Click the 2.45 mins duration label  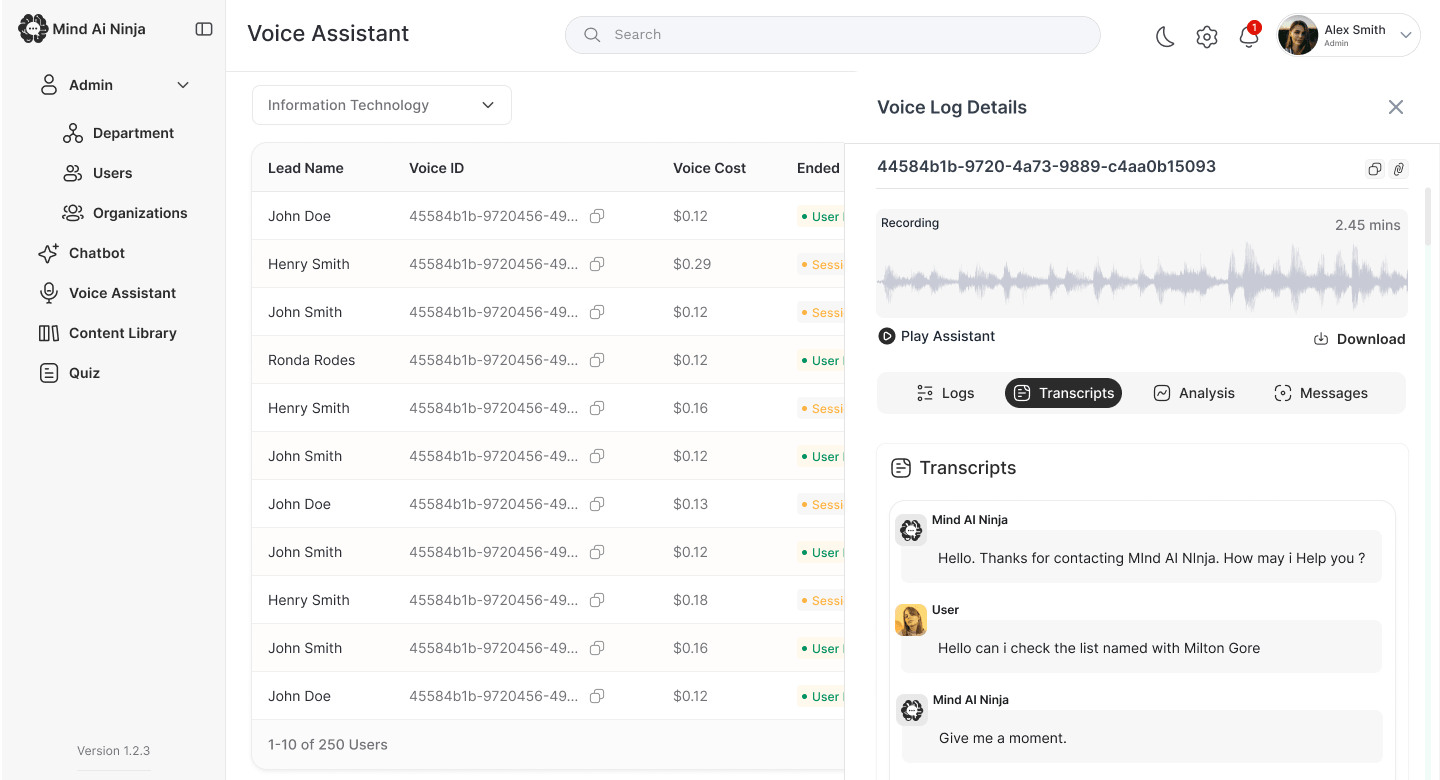click(x=1367, y=225)
